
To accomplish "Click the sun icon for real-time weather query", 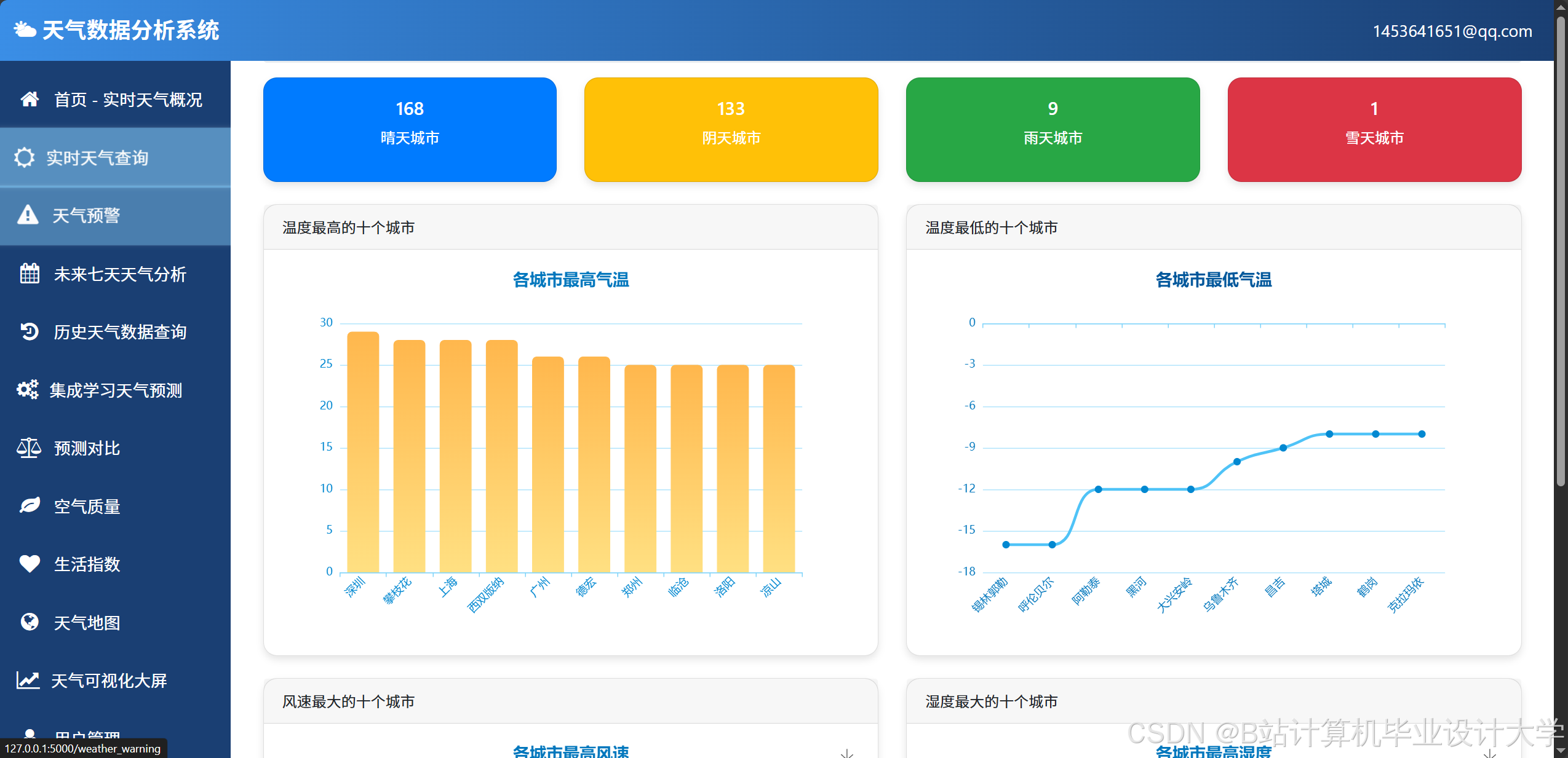I will coord(25,157).
